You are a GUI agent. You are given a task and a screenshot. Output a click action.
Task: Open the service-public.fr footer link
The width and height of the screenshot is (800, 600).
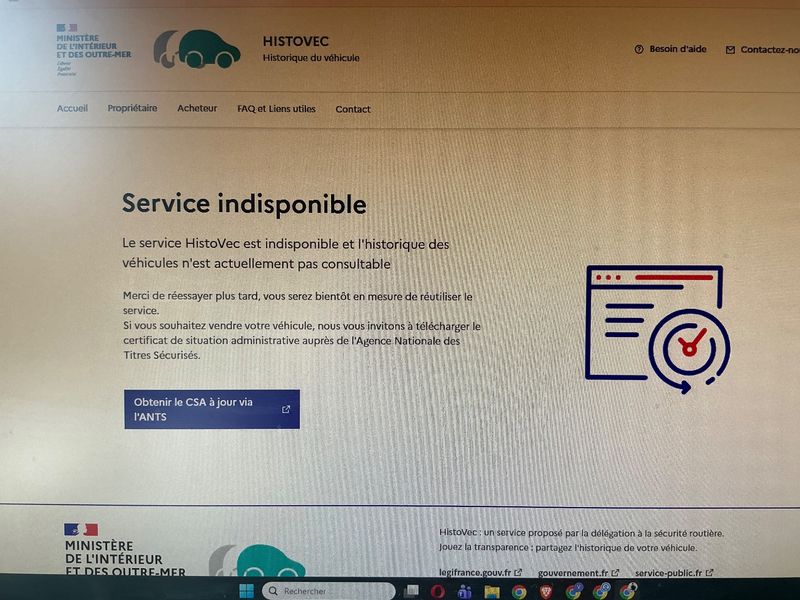pyautogui.click(x=674, y=573)
